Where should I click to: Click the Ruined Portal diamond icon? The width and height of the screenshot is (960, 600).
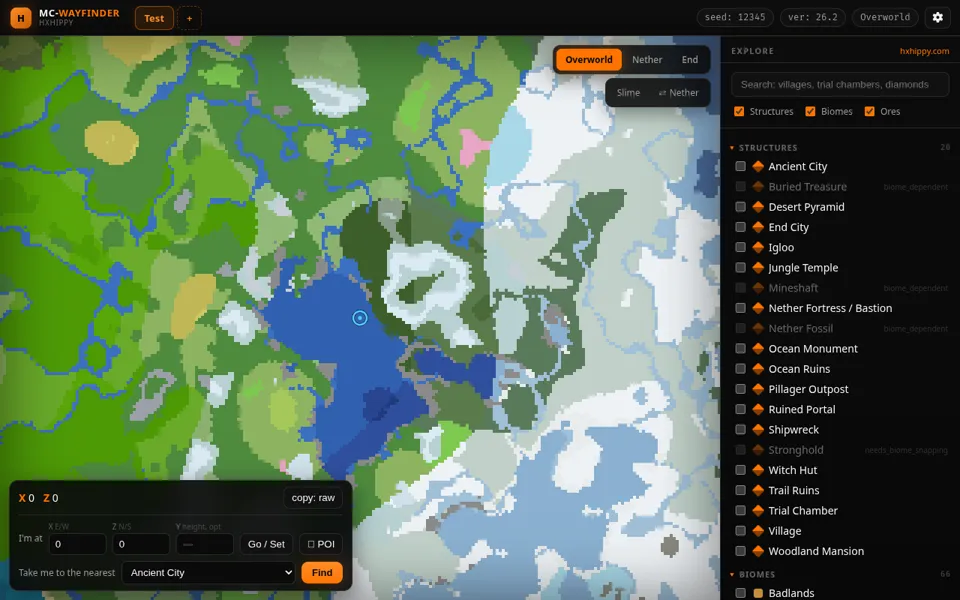[x=758, y=409]
